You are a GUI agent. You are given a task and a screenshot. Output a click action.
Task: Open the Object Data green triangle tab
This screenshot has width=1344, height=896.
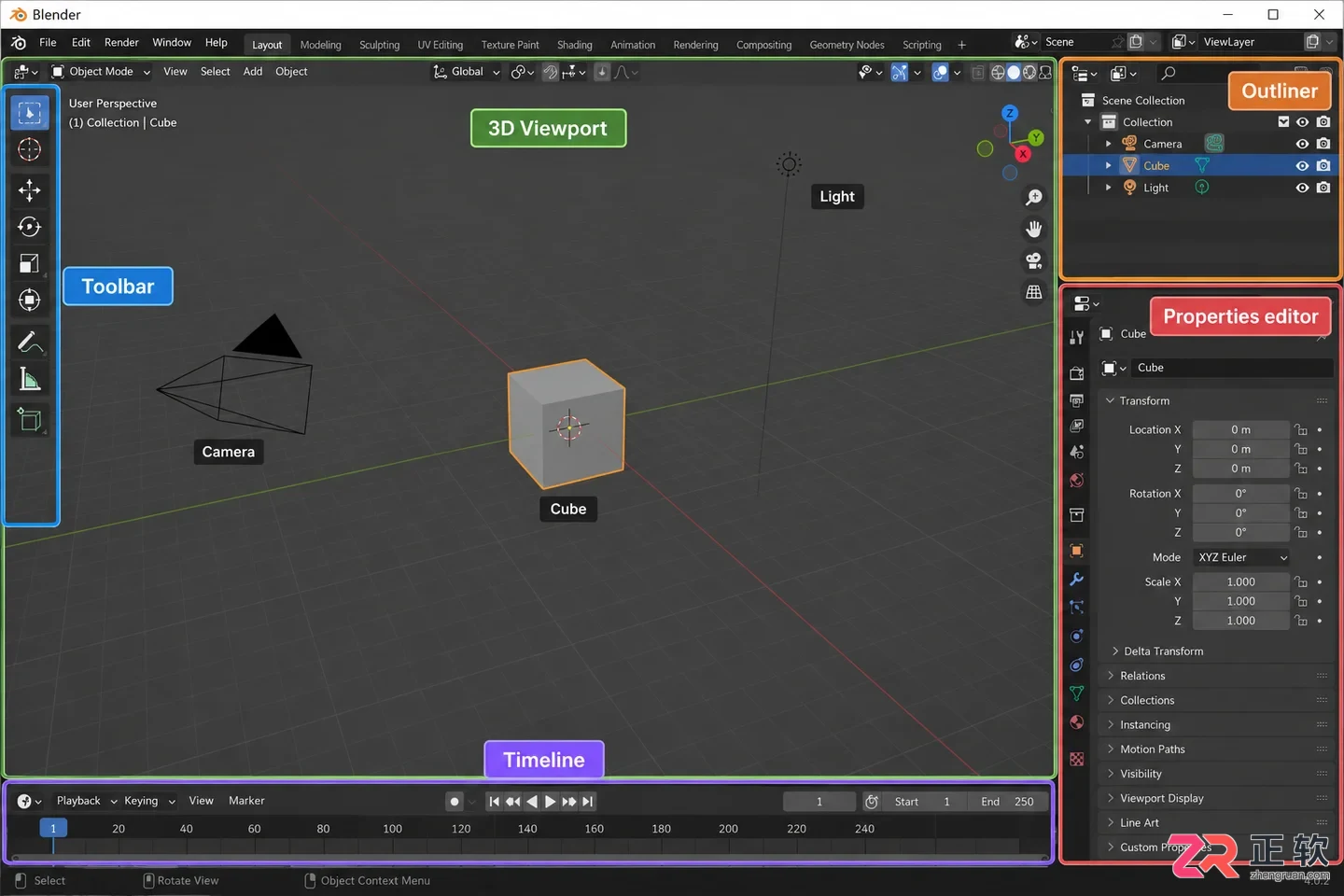pos(1077,693)
